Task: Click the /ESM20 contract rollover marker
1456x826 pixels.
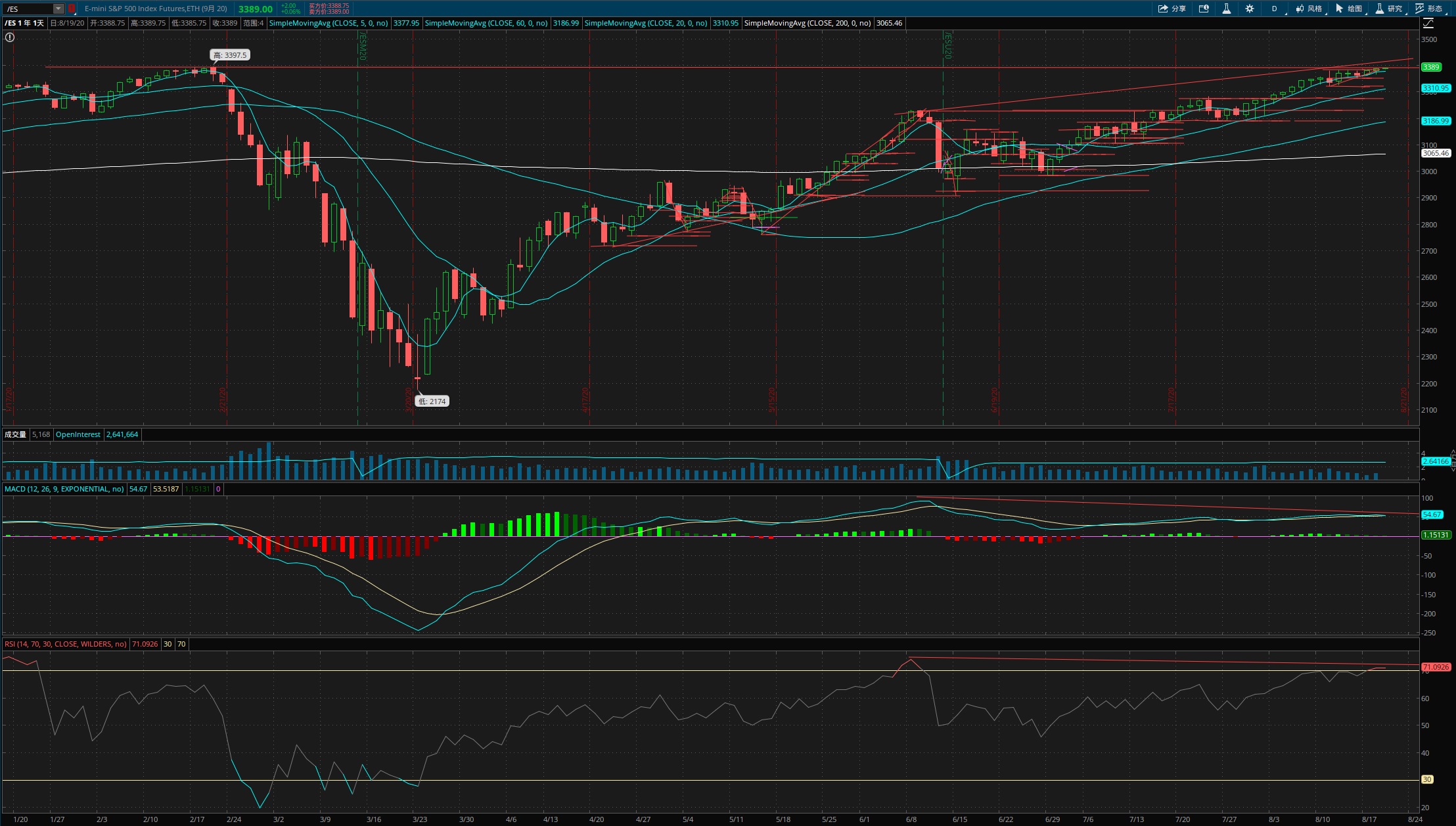Action: click(x=361, y=46)
